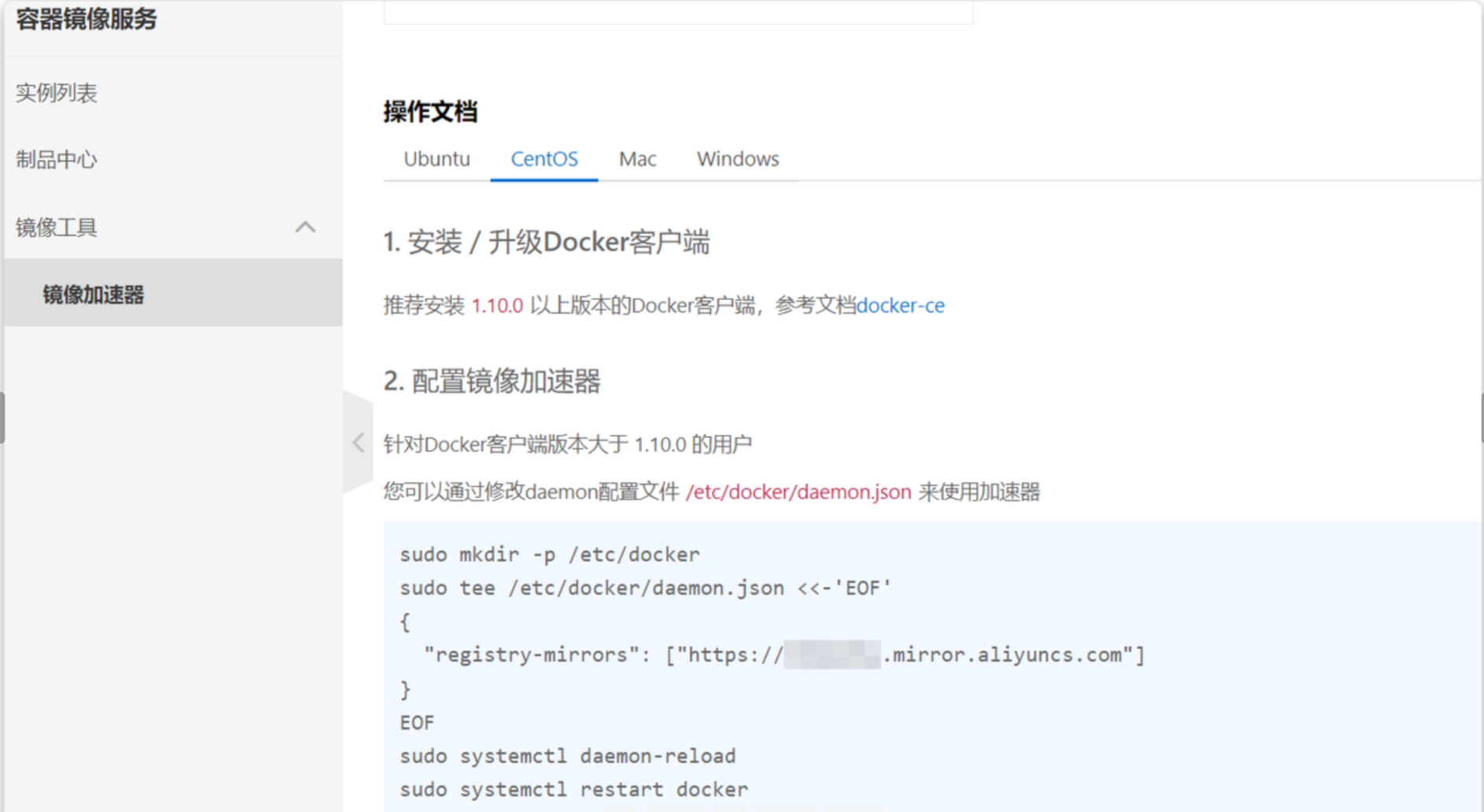Image resolution: width=1484 pixels, height=812 pixels.
Task: Click heading 1. 安装 / 升级Docker客户端
Action: [x=547, y=242]
